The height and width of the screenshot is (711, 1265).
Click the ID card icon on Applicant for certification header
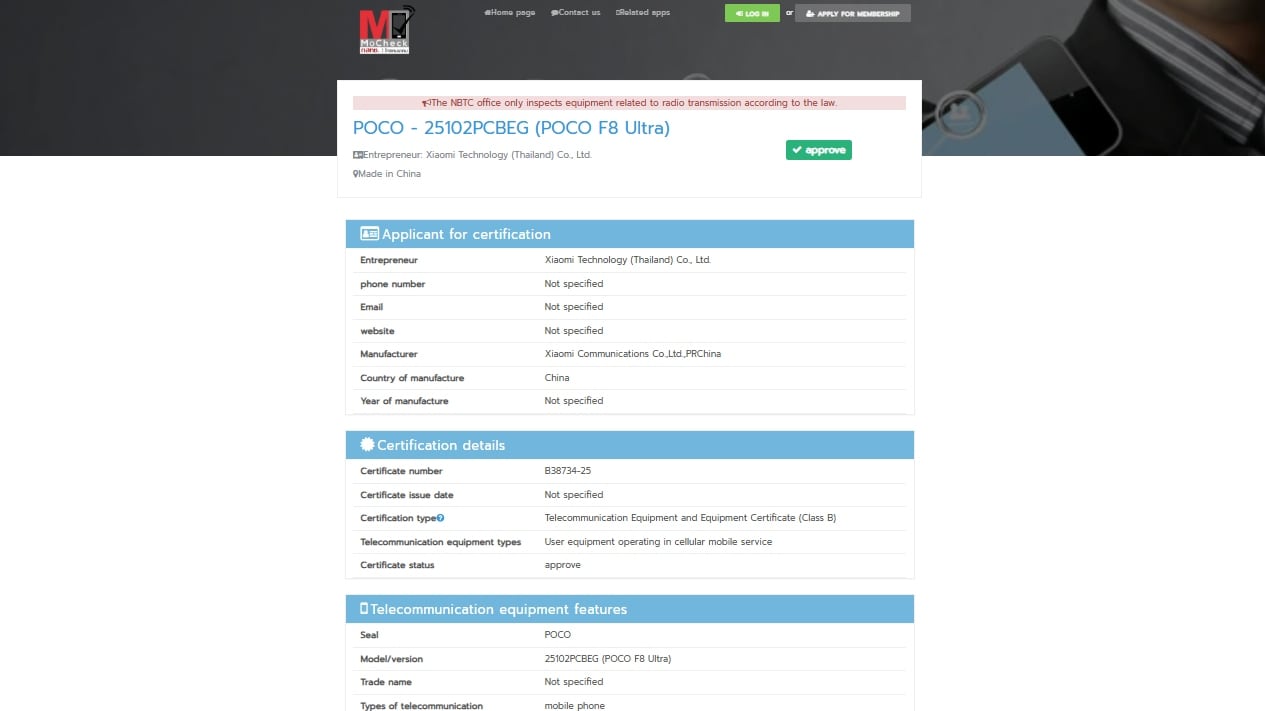tap(368, 233)
